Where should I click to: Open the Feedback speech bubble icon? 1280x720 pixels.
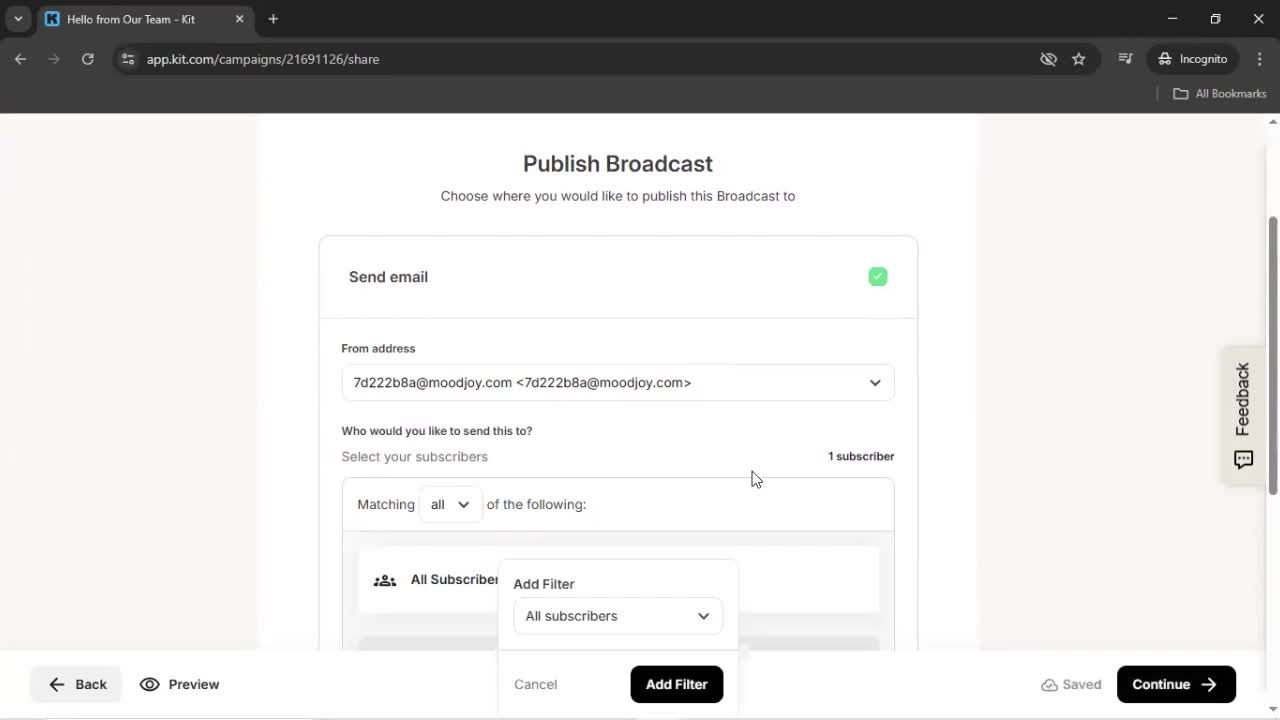point(1242,459)
